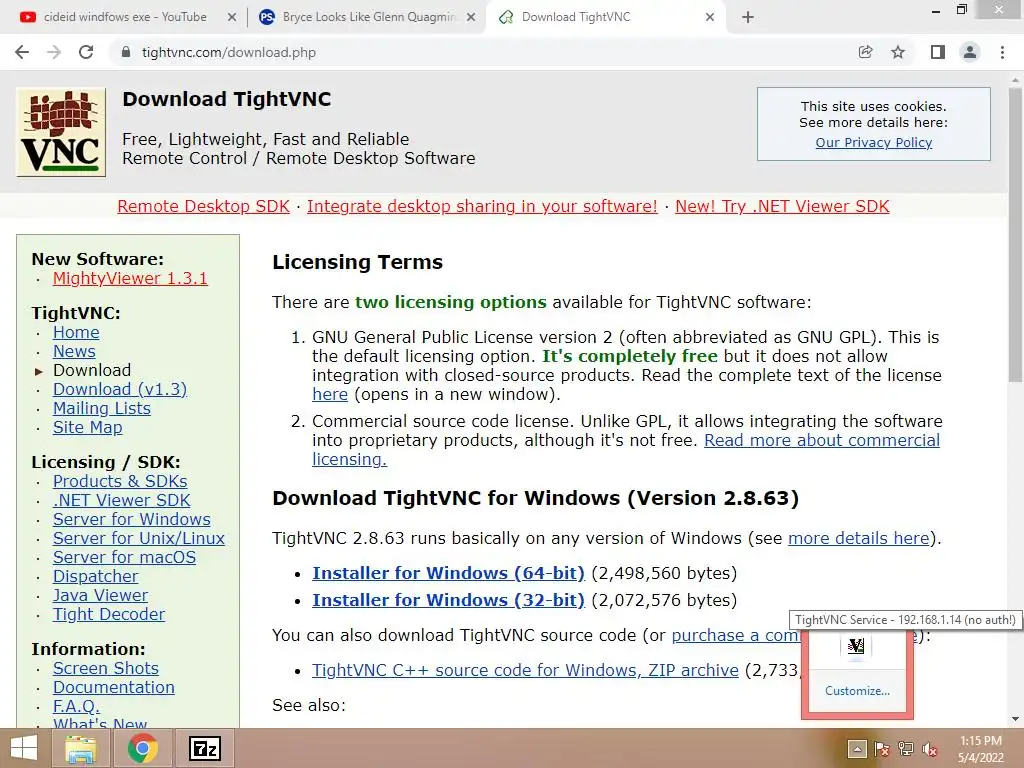Open the News sidebar link

pyautogui.click(x=74, y=351)
